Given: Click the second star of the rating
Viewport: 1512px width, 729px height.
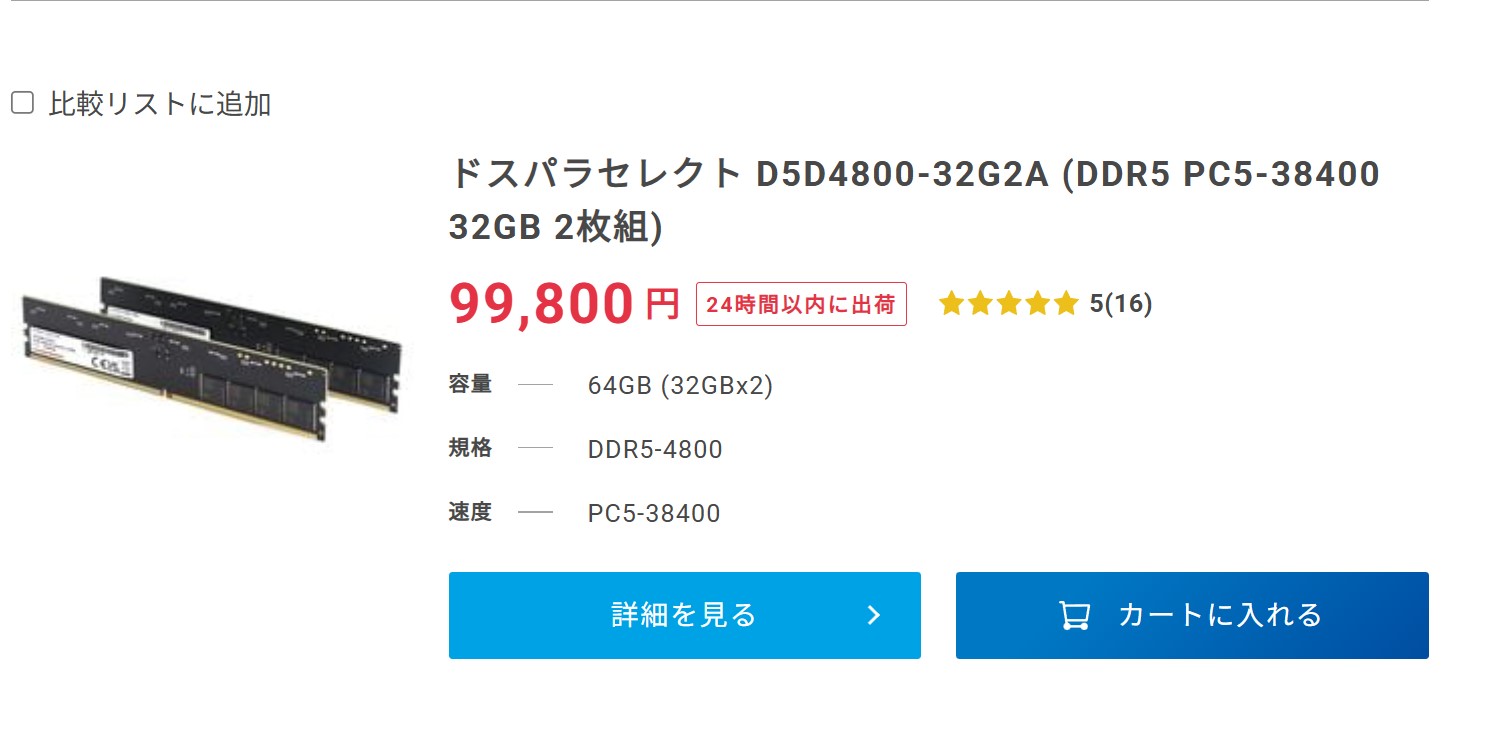Looking at the screenshot, I should click(x=981, y=304).
